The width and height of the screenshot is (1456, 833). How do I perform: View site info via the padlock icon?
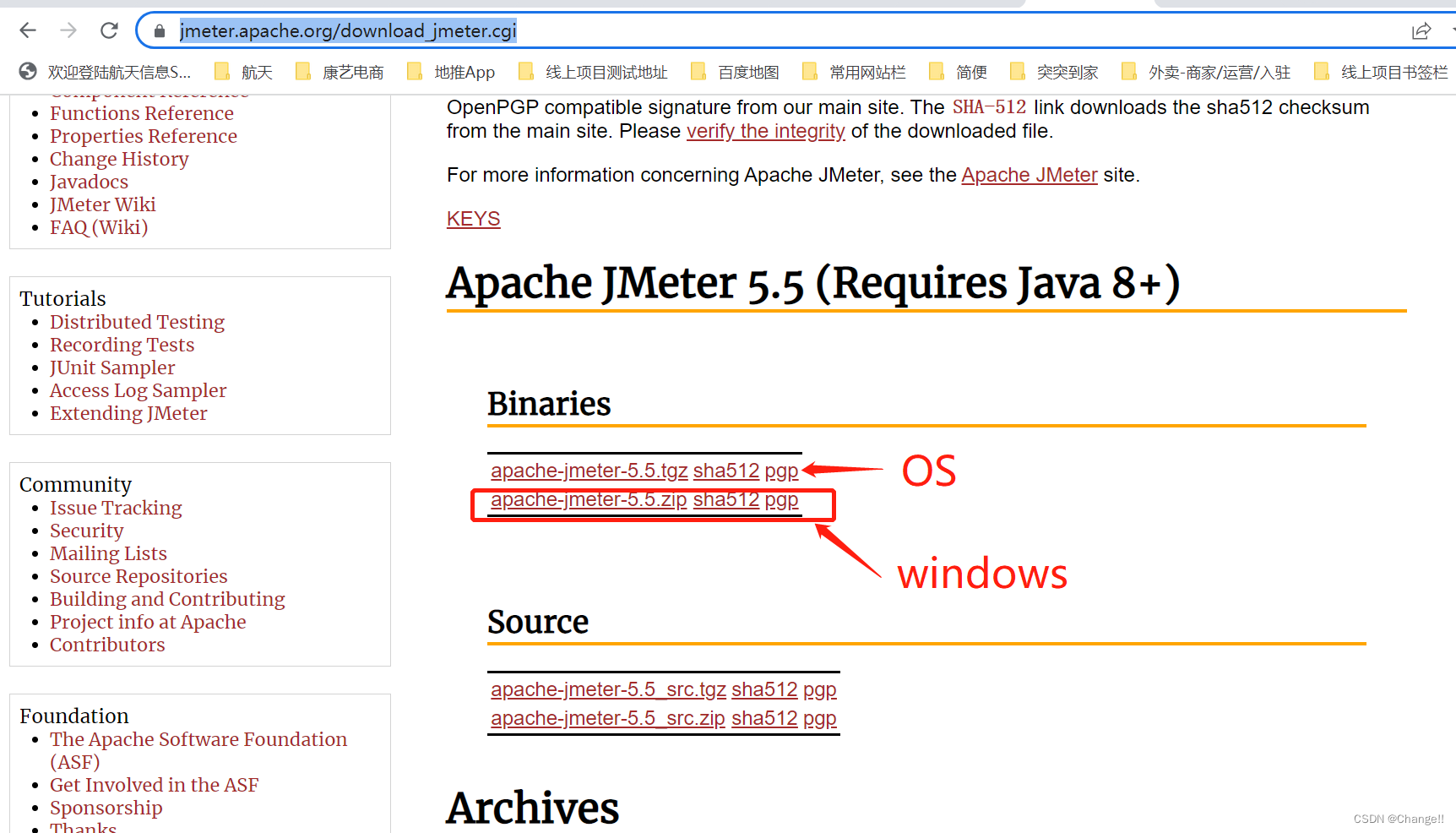click(x=160, y=31)
